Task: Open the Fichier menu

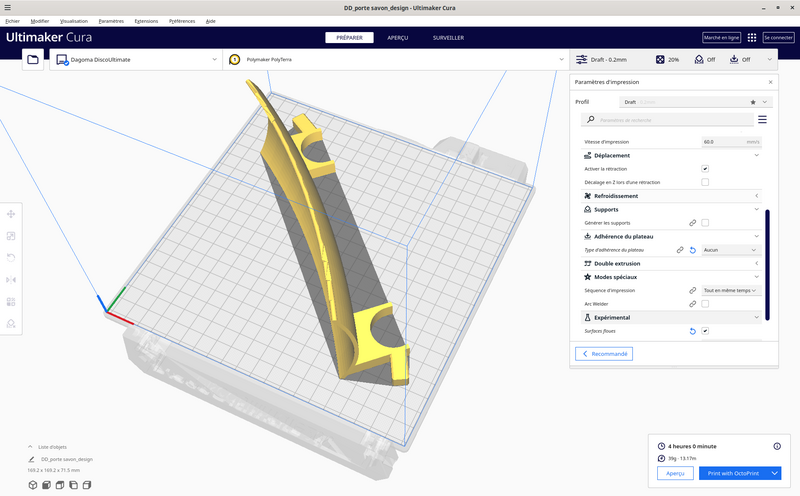Action: tap(12, 21)
